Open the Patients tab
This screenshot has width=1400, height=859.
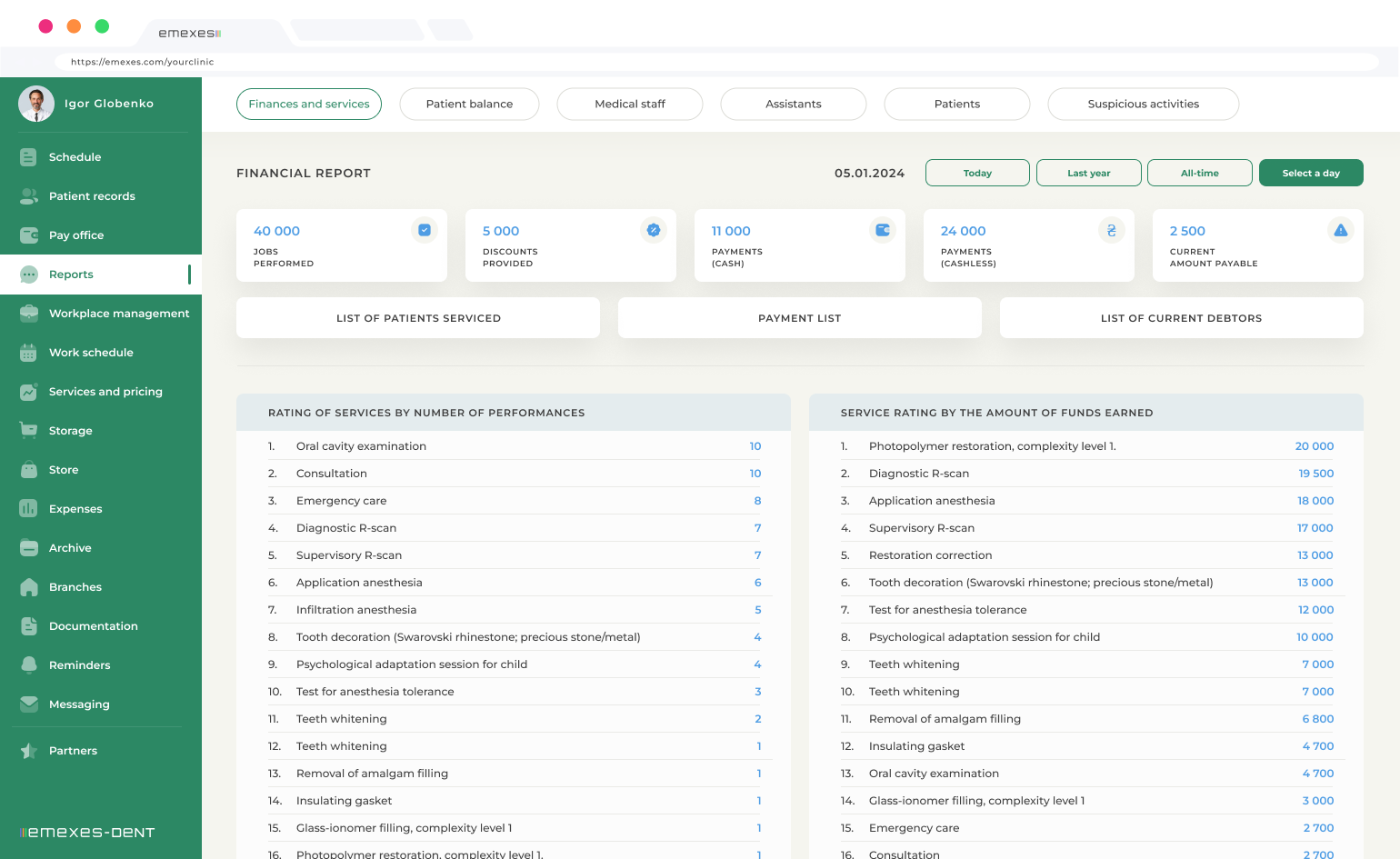(x=957, y=104)
